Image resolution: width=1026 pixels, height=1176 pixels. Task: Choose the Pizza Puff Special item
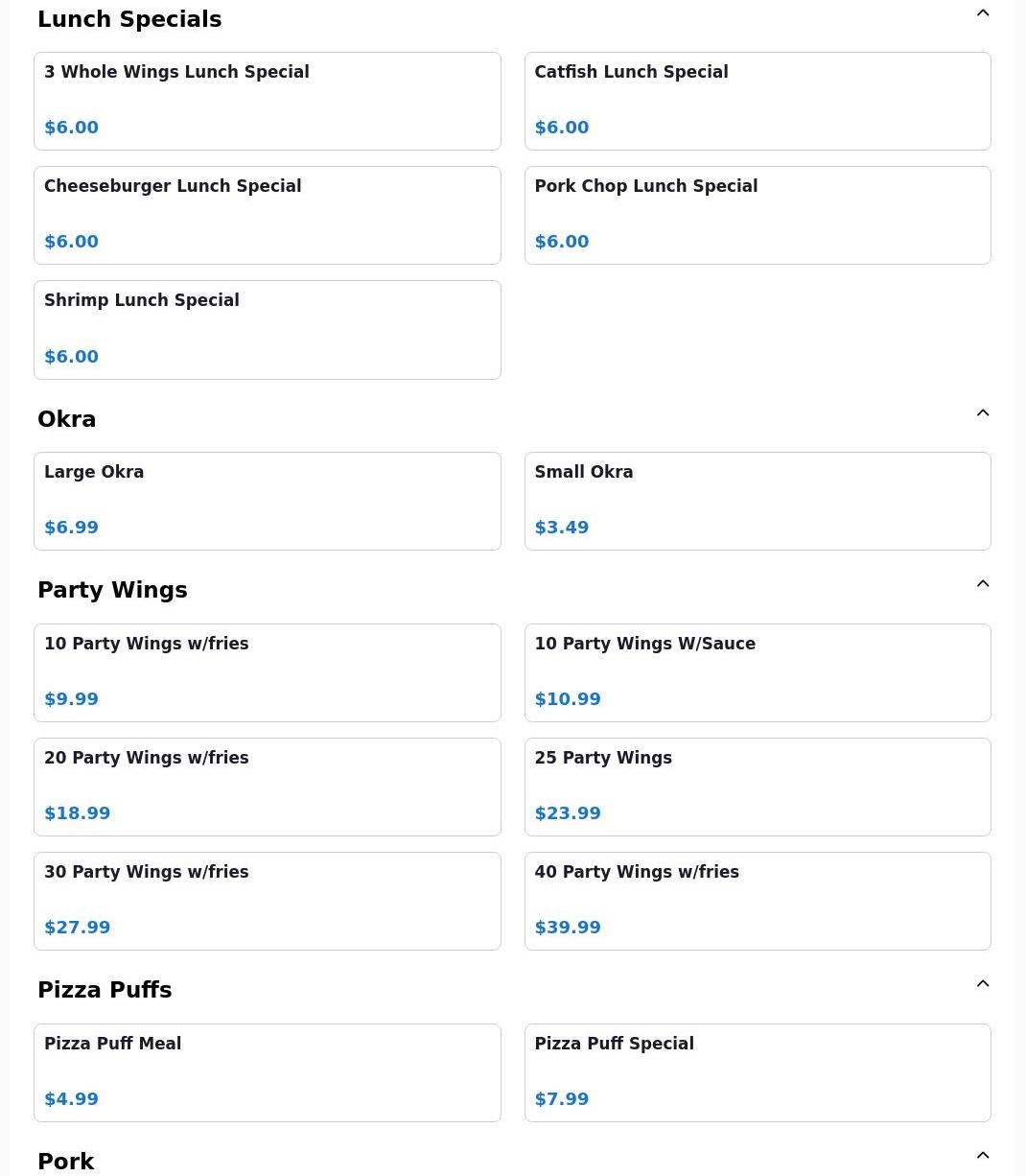tap(757, 1072)
